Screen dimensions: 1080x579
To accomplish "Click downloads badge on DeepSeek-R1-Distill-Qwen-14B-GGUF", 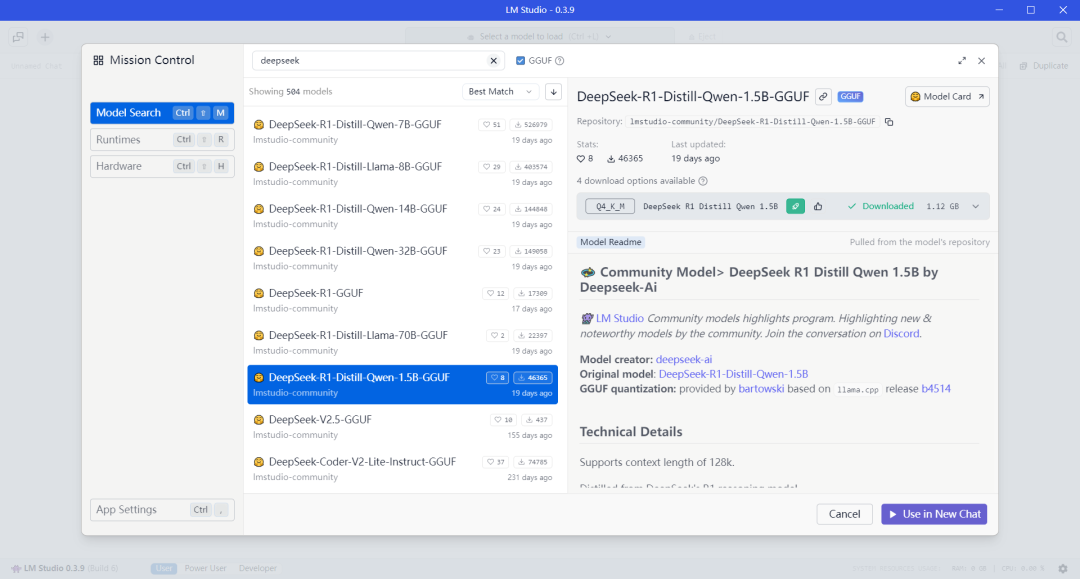I will [531, 209].
